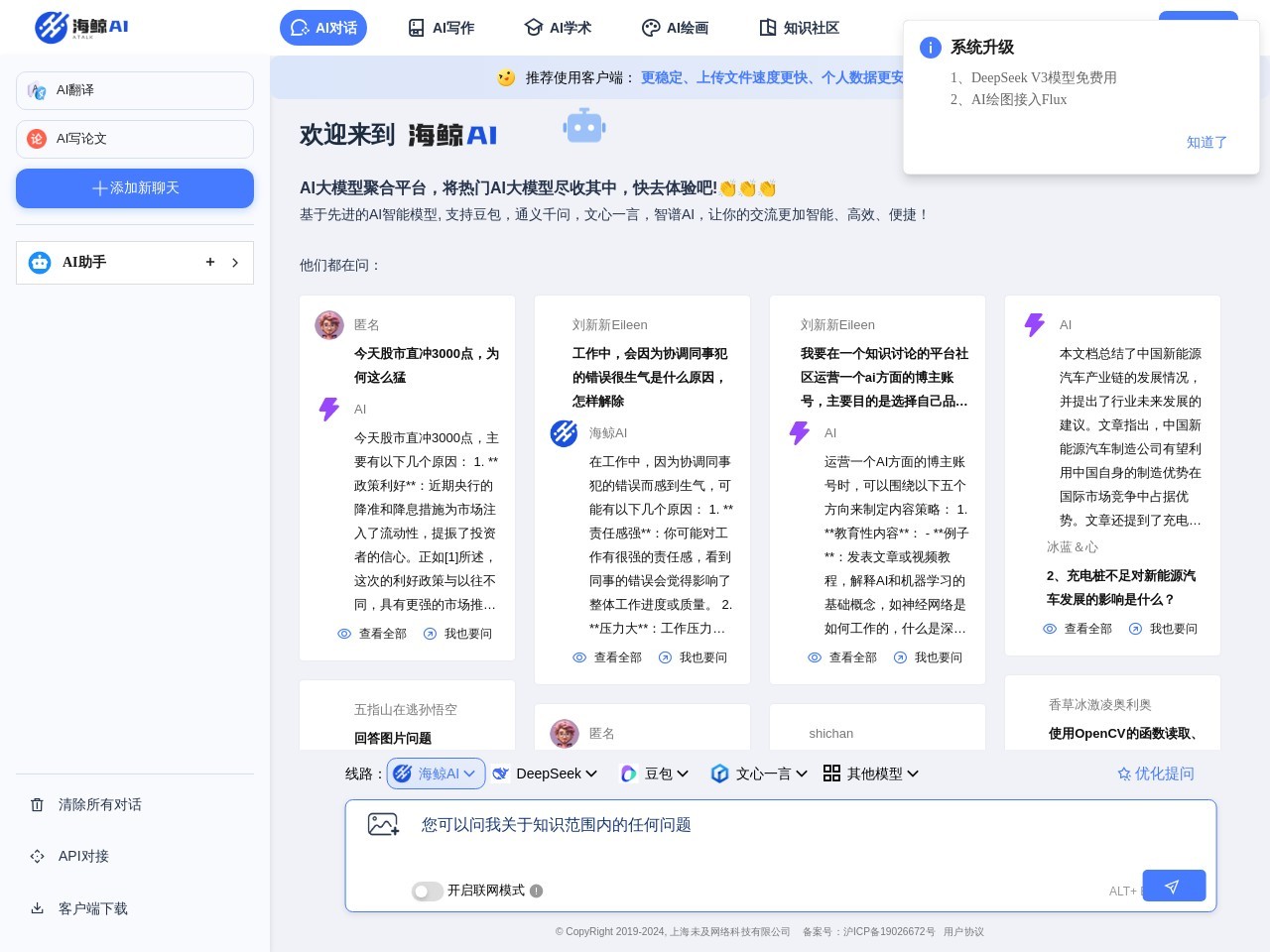
Task: Click the red AI写论文 icon
Action: point(37,139)
